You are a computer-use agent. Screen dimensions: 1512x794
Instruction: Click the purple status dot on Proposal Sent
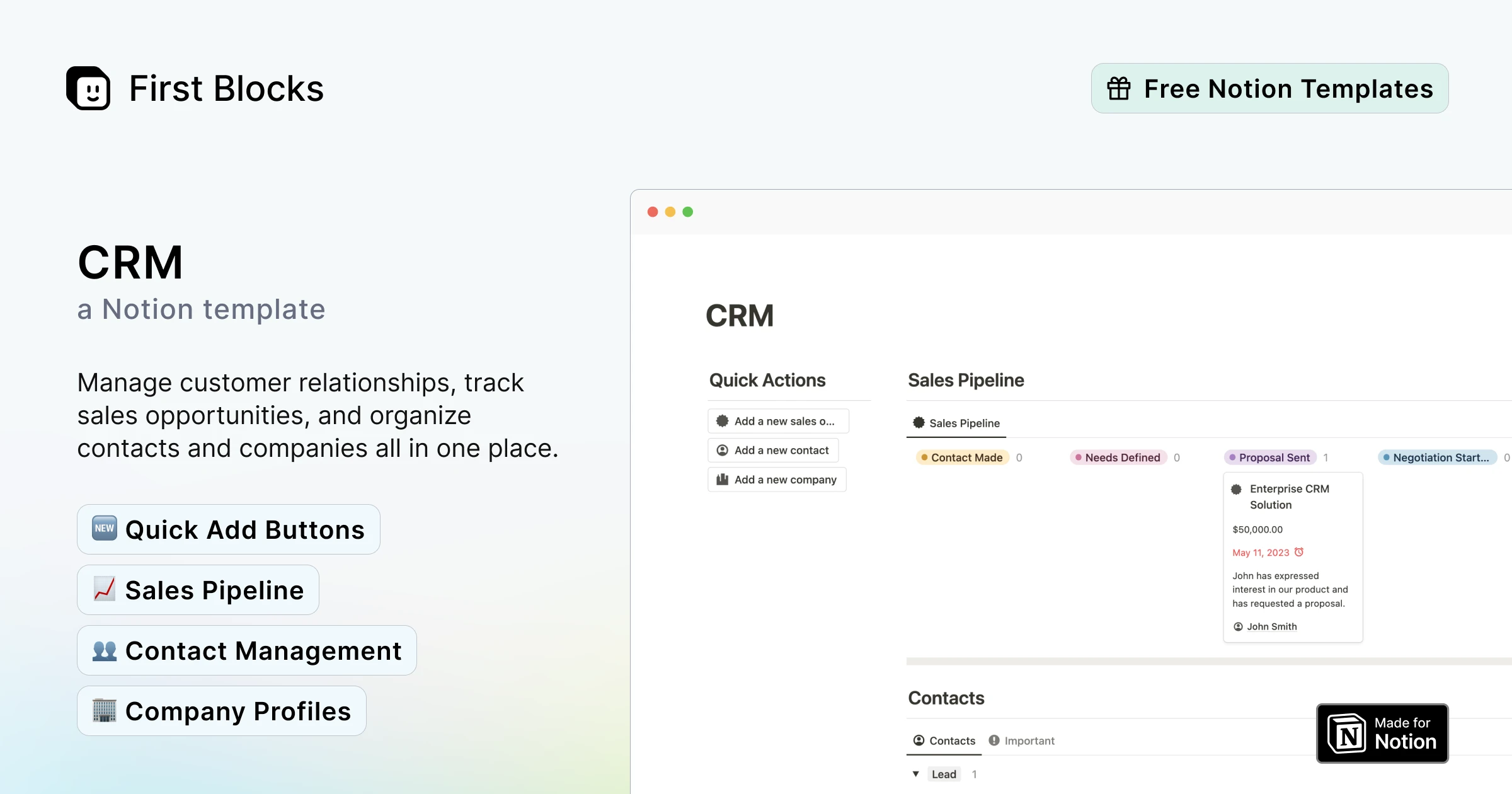click(1232, 457)
